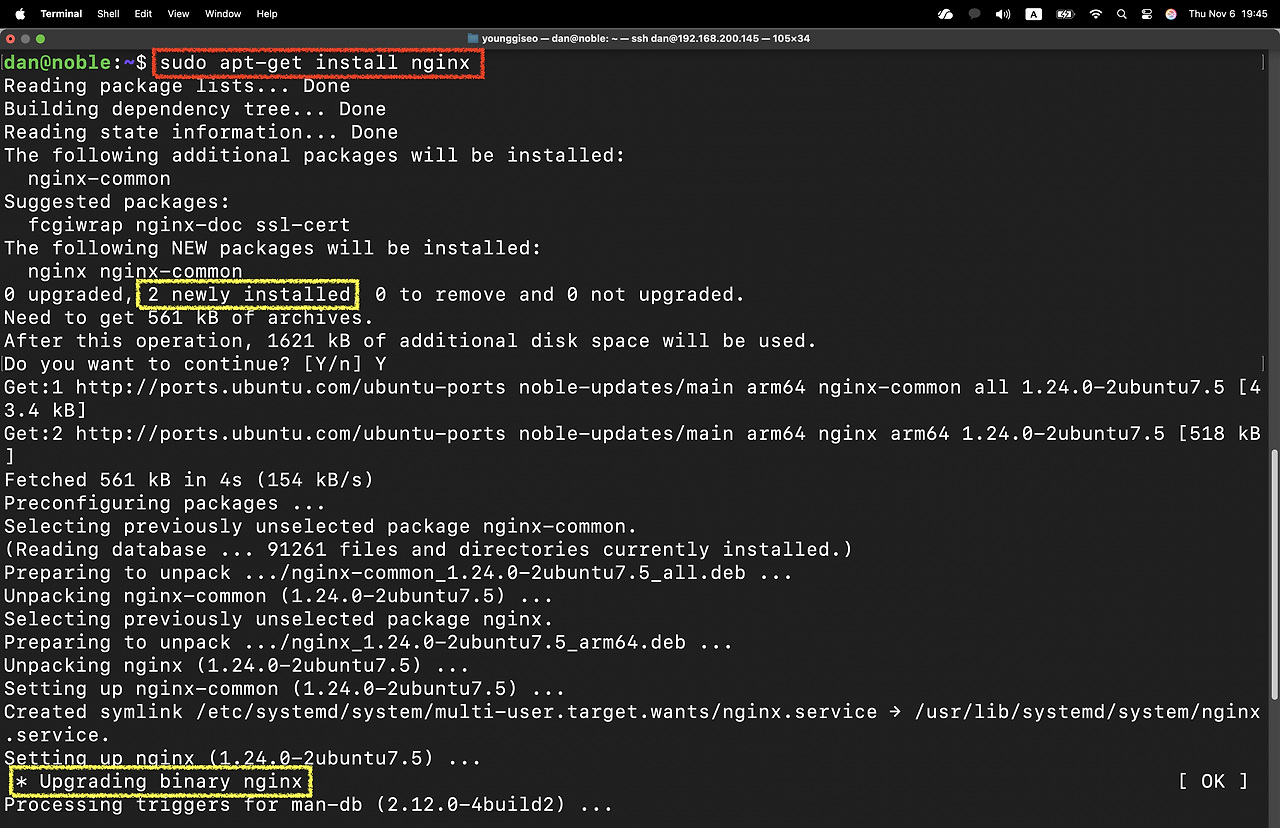Click 'The following additional packages' line

coord(315,155)
